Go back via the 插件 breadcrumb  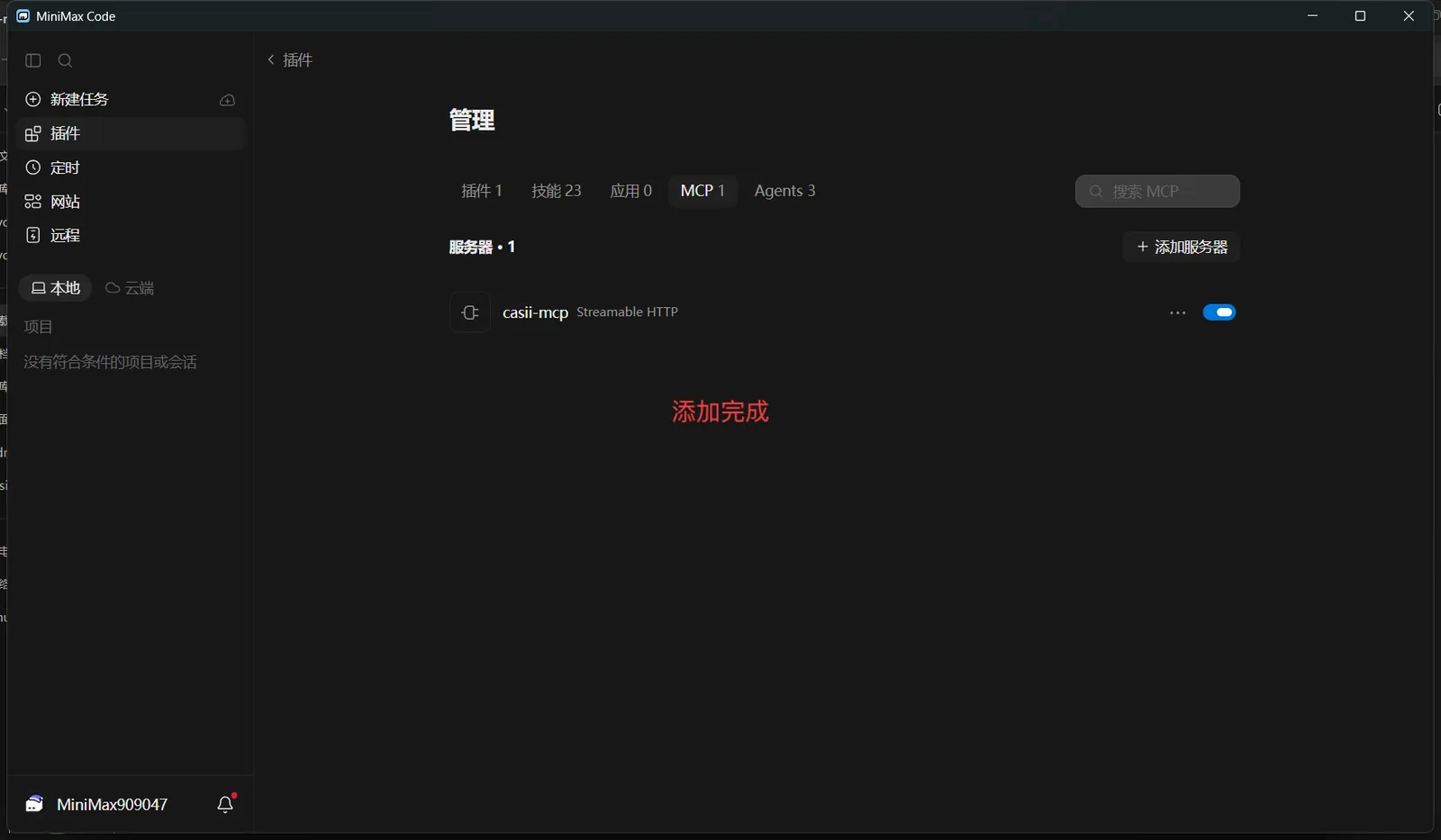(x=290, y=59)
